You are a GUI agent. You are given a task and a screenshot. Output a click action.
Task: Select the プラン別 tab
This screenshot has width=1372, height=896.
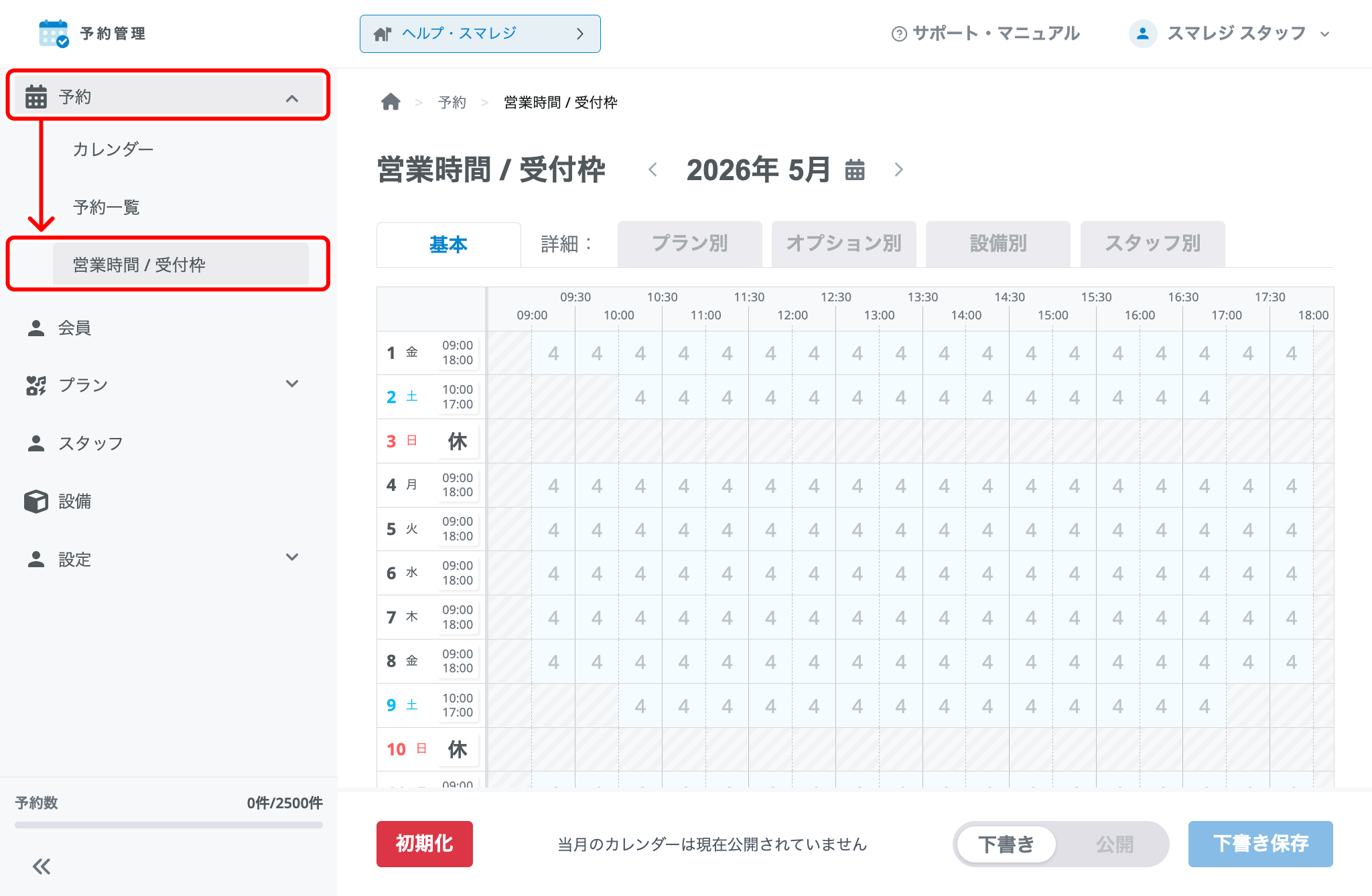click(690, 244)
